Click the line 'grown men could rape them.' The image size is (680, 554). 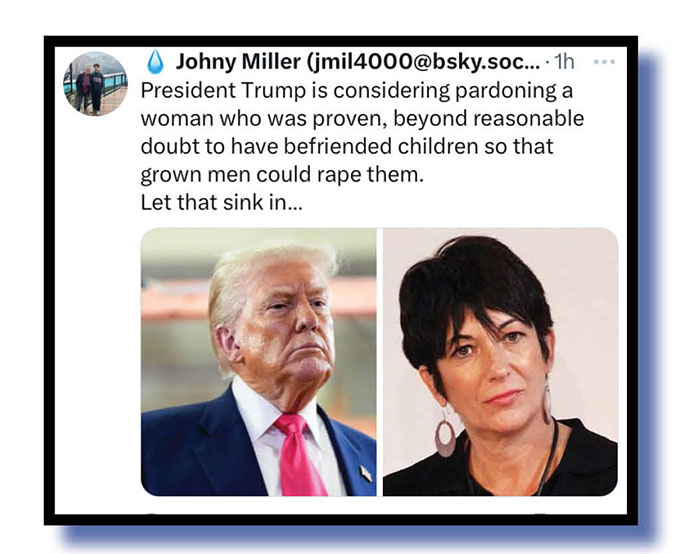pos(282,175)
